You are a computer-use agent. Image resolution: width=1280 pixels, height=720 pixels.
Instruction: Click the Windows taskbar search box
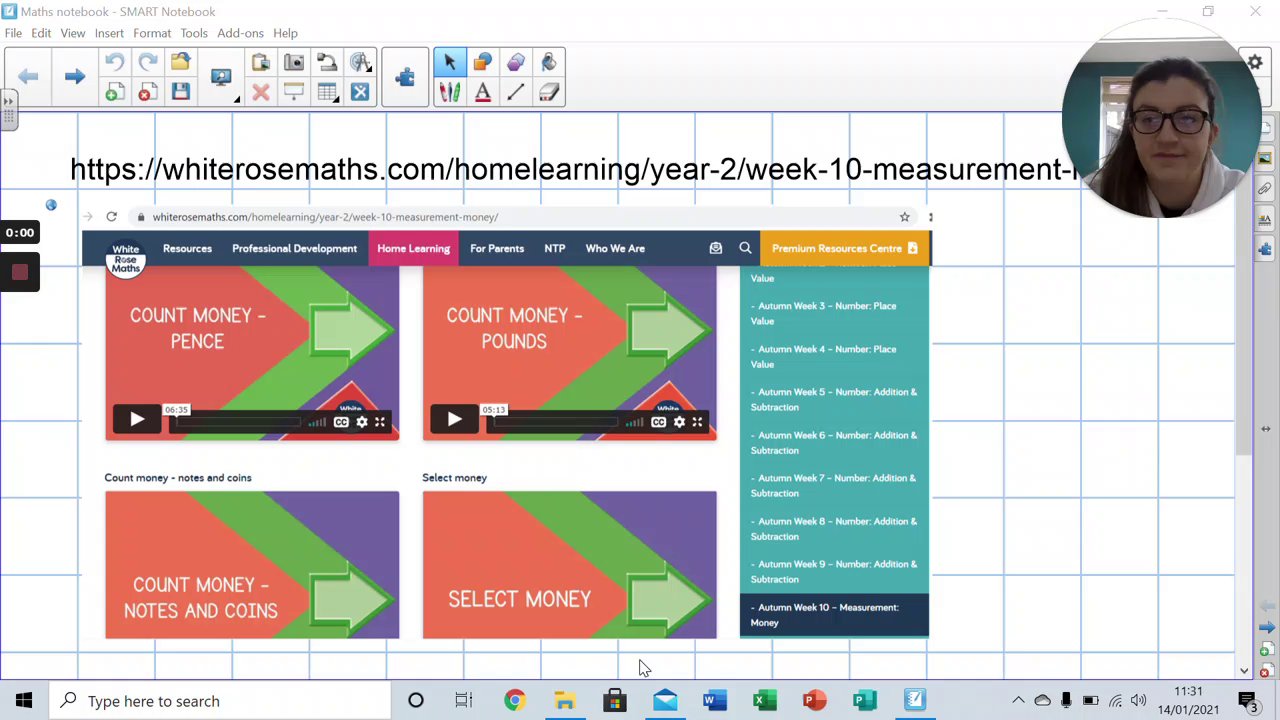click(220, 701)
